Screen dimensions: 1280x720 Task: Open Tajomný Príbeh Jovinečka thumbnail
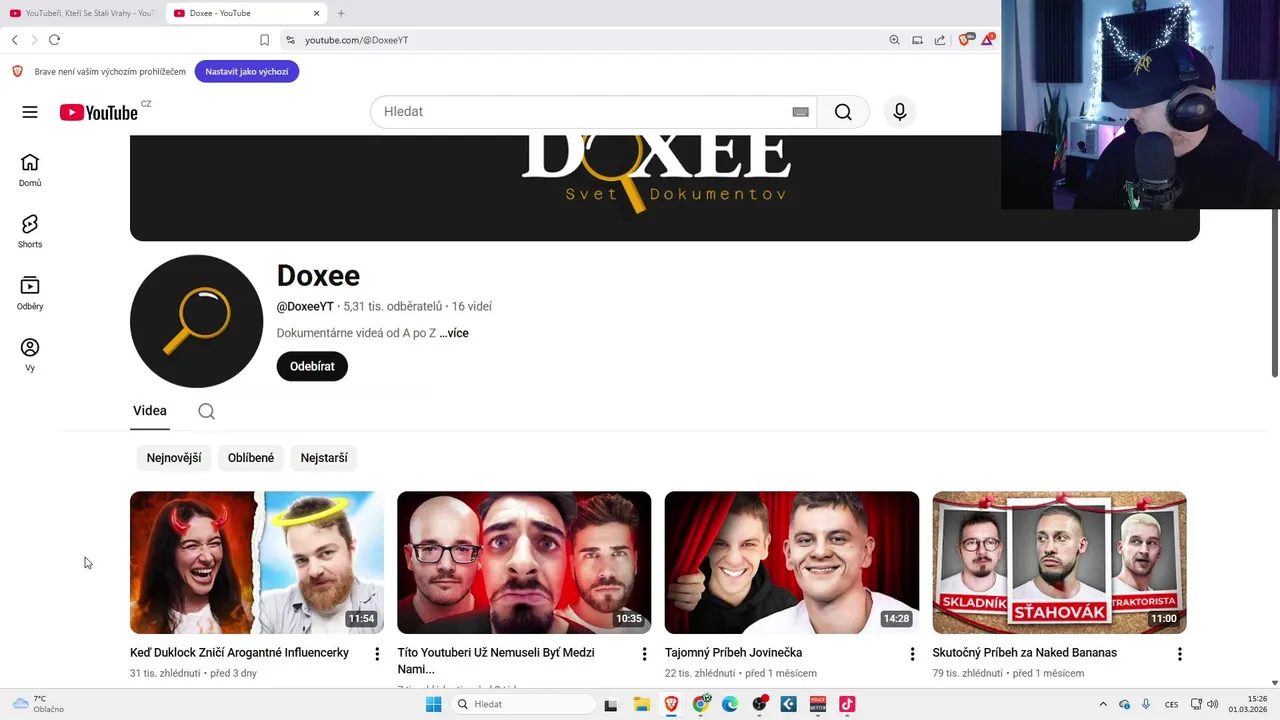[x=792, y=562]
